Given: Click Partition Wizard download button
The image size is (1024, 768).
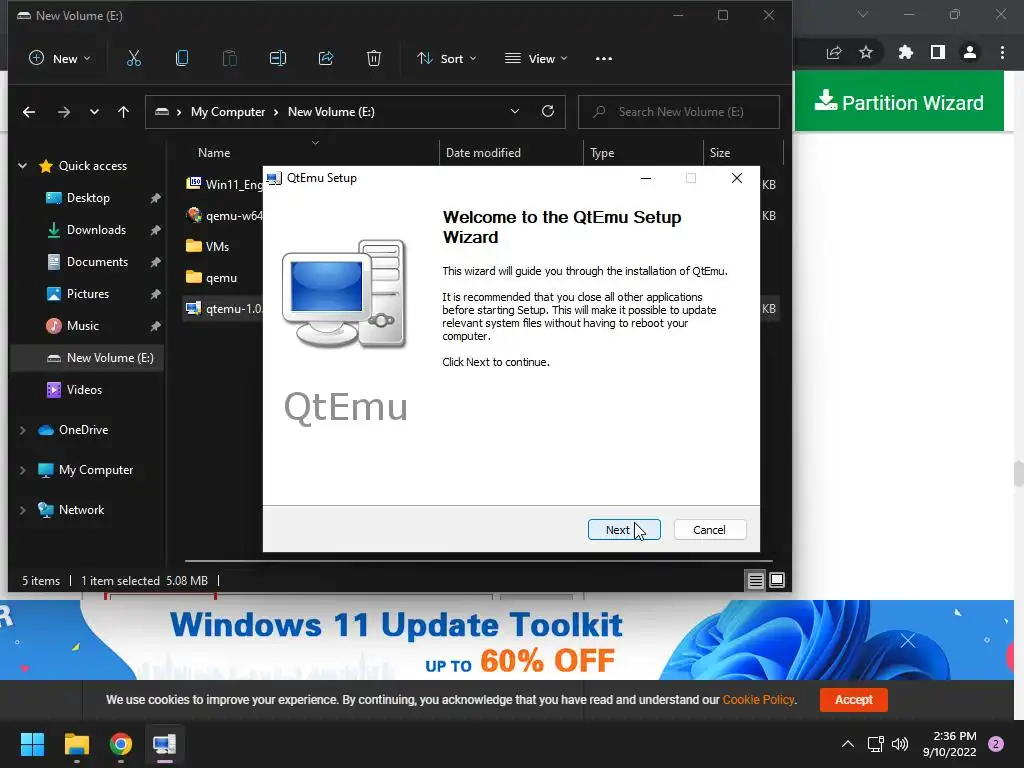Looking at the screenshot, I should (899, 102).
